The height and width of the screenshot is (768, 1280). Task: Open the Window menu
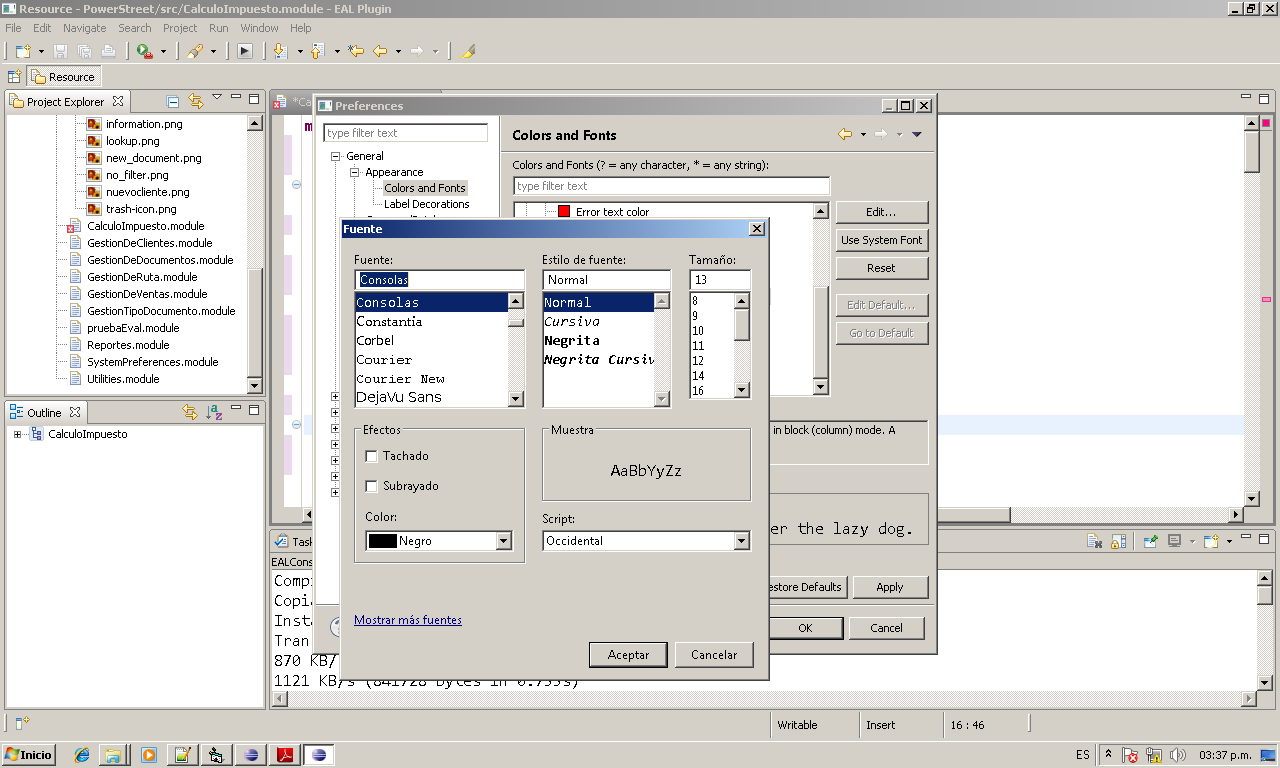(x=259, y=28)
